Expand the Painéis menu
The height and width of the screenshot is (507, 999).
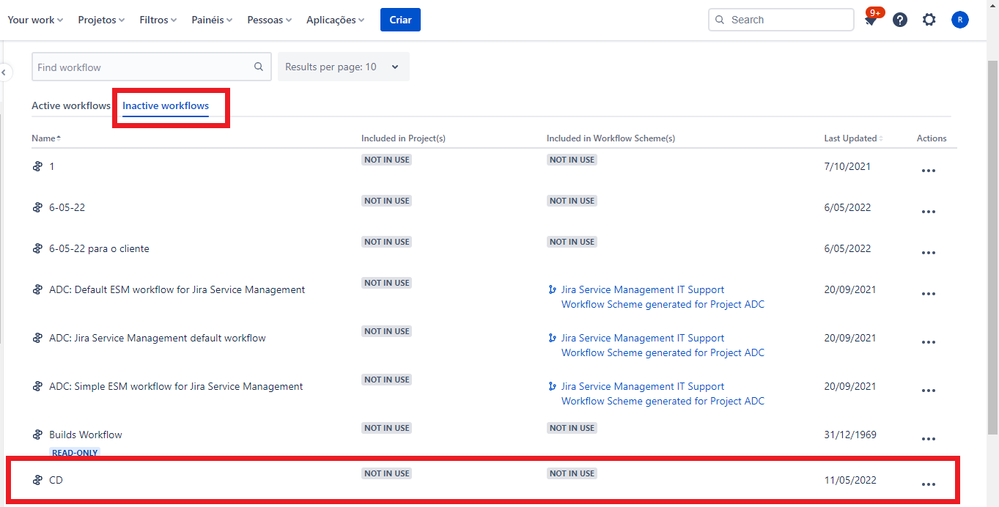(212, 20)
